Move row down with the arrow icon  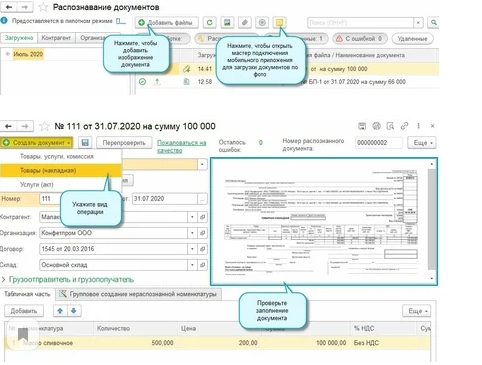tap(74, 311)
